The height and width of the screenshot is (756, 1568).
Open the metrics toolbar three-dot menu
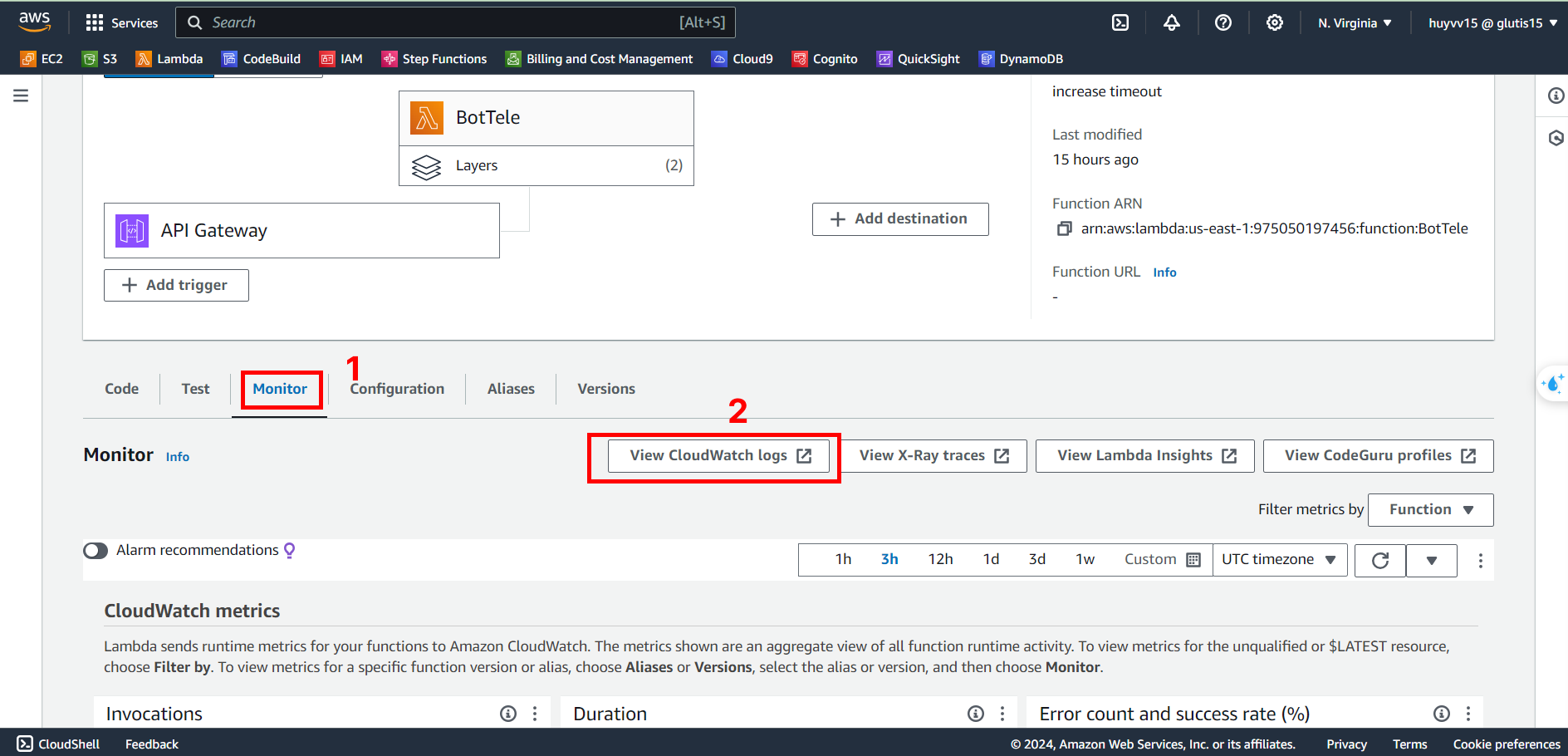(x=1480, y=561)
